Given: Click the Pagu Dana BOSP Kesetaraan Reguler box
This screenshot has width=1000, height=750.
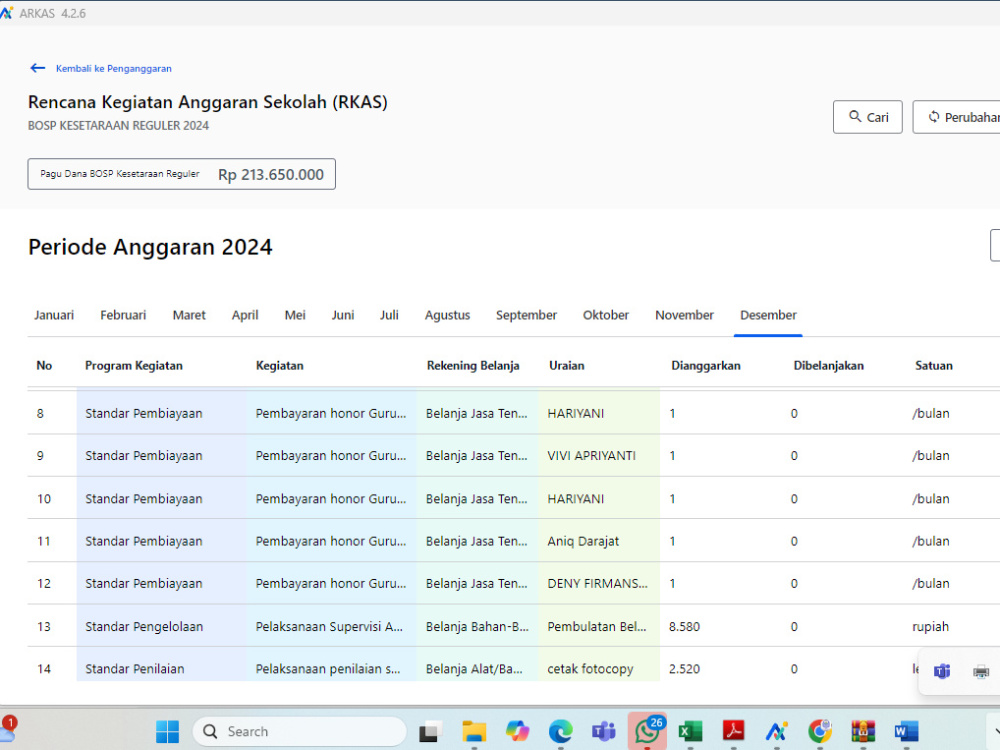Looking at the screenshot, I should coord(181,174).
